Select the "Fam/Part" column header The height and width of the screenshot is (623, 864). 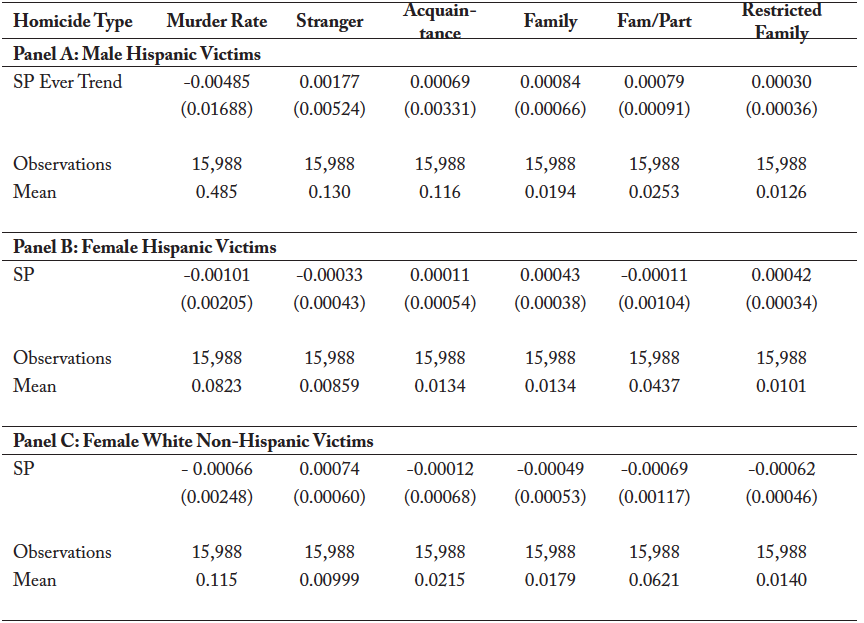tap(654, 21)
